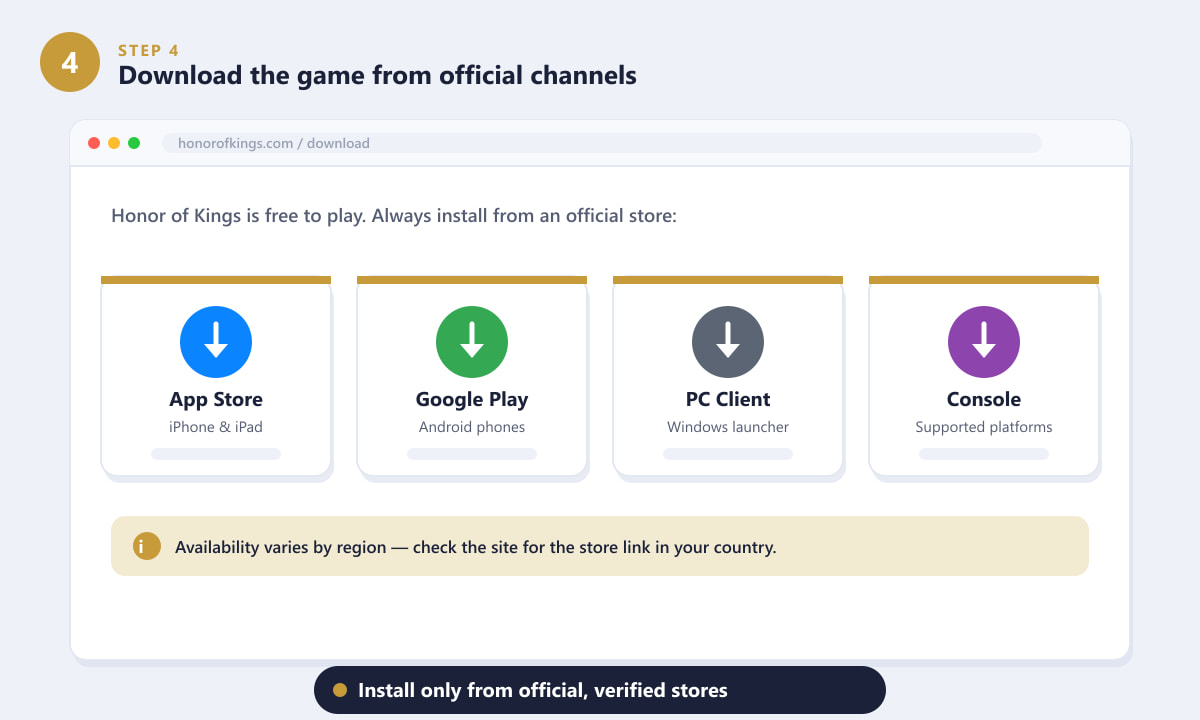This screenshot has height=720, width=1200.
Task: Click the placeholder bar under App Store
Action: click(x=216, y=454)
